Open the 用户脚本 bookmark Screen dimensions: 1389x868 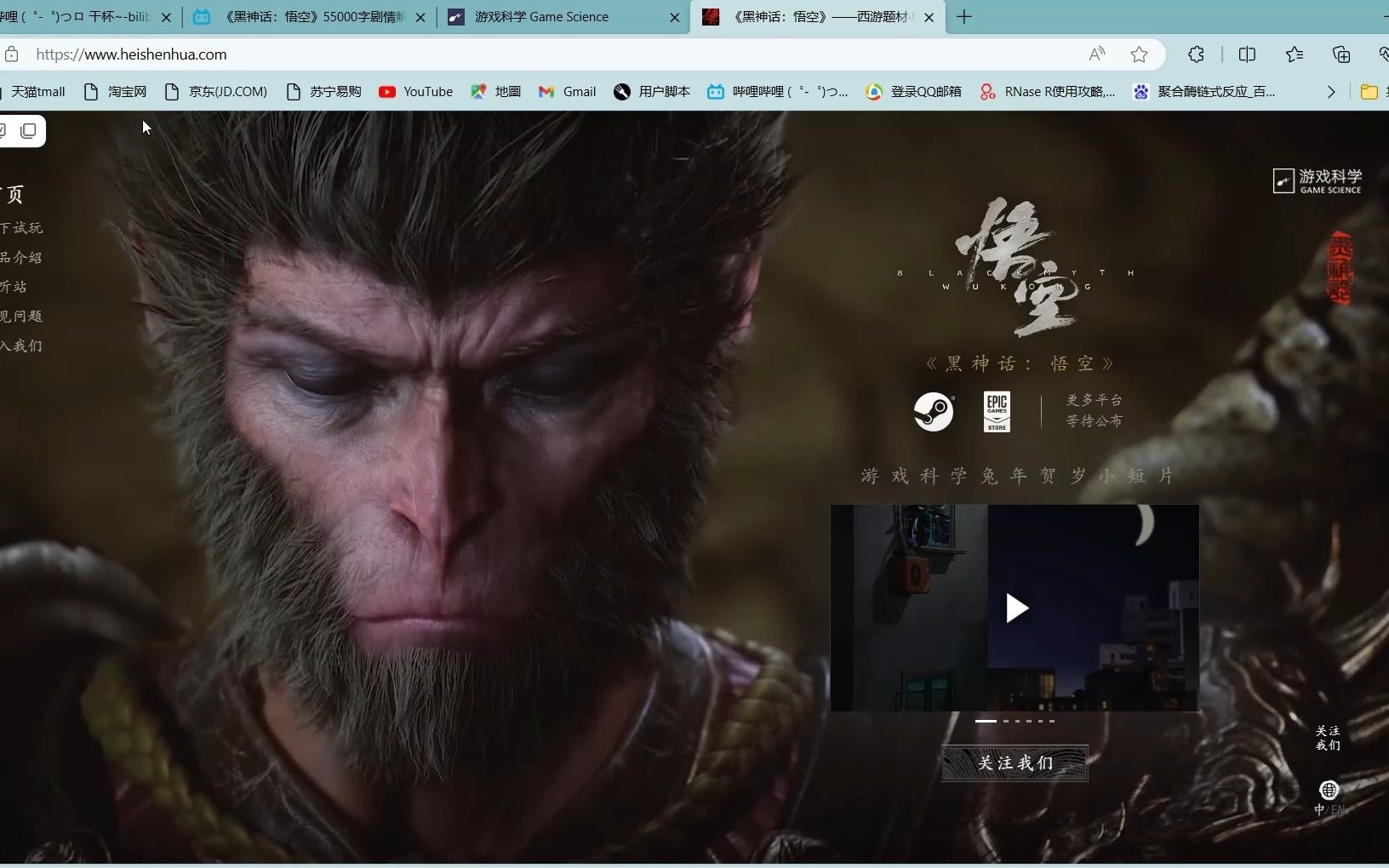pyautogui.click(x=652, y=92)
